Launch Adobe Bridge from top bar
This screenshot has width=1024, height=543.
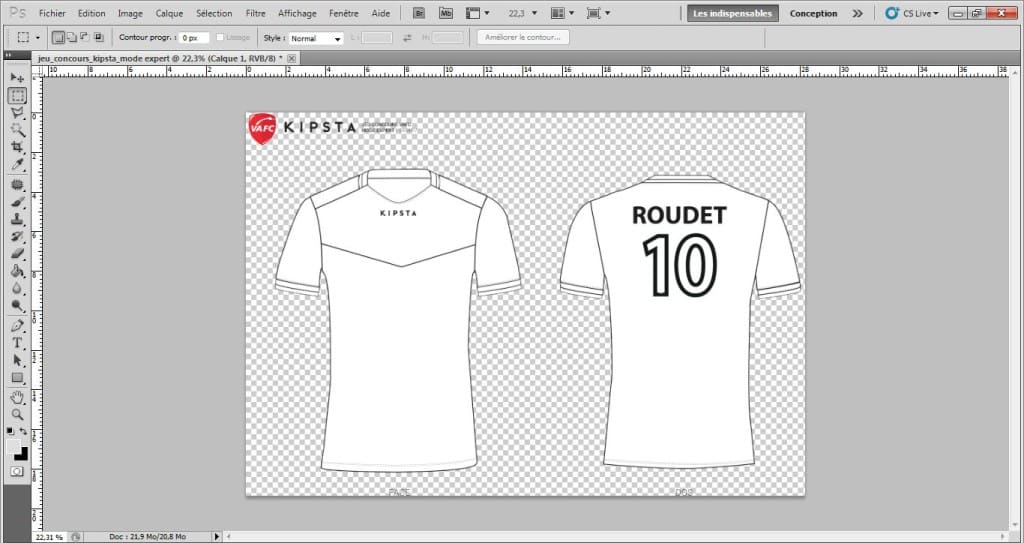click(x=420, y=14)
